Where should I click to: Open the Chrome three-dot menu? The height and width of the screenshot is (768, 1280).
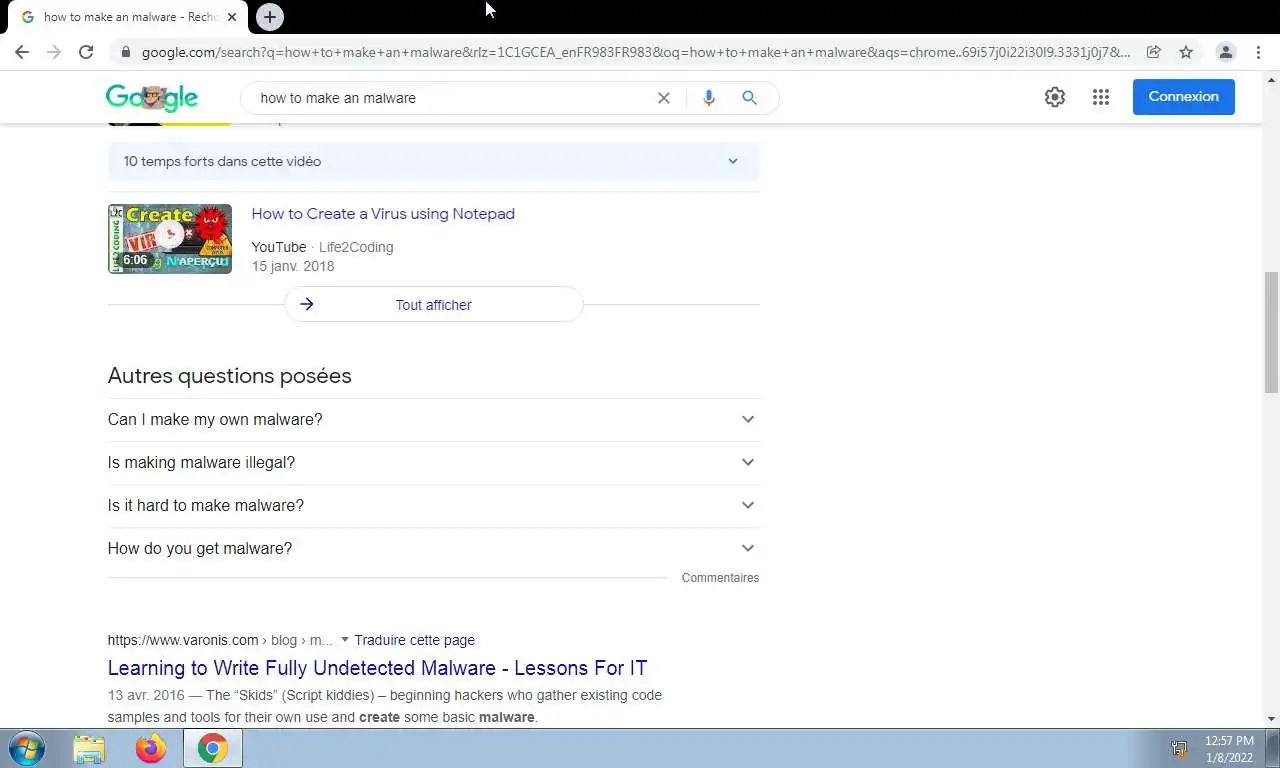point(1258,52)
